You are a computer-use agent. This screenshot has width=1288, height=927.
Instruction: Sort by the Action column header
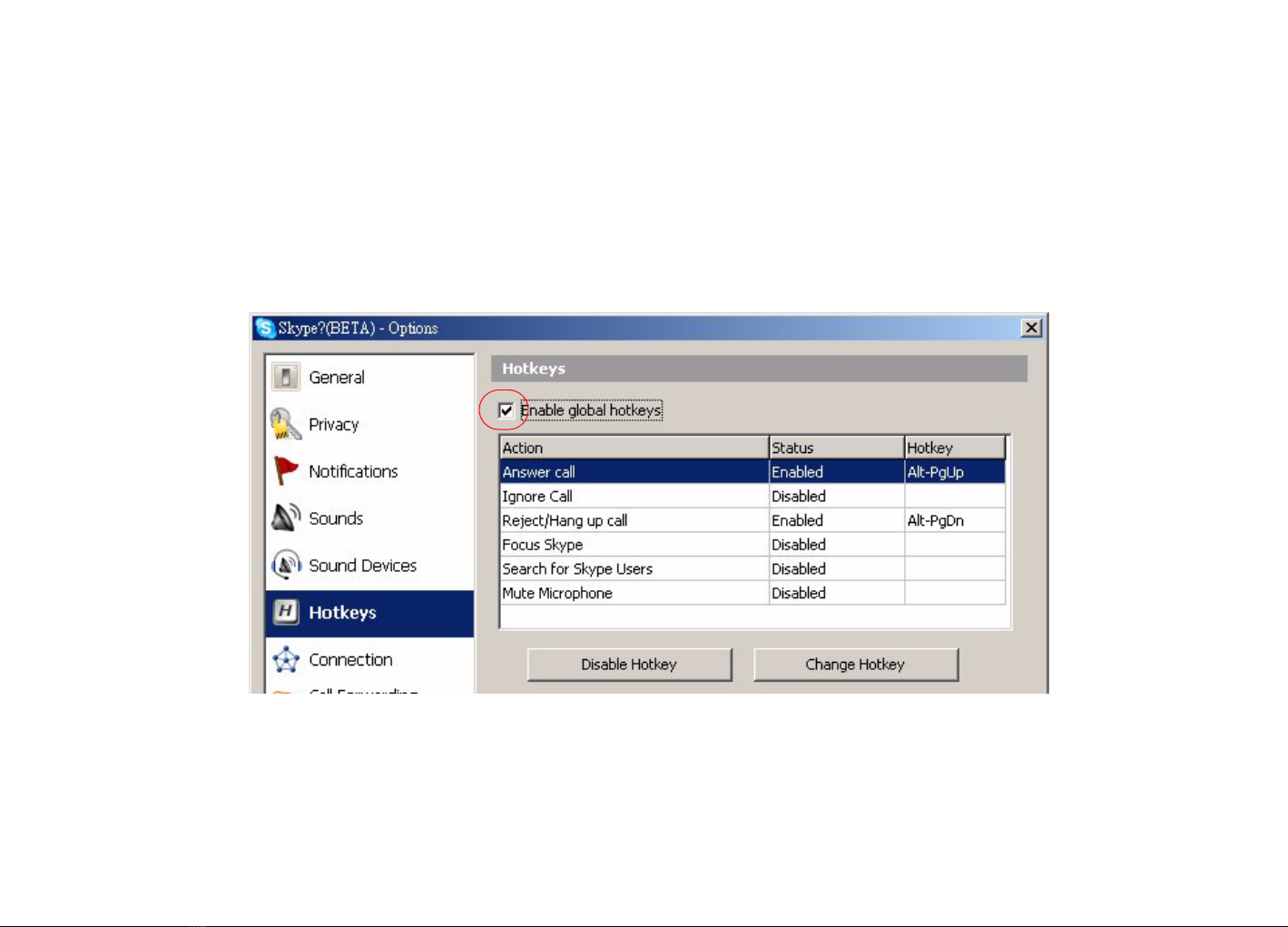pos(634,448)
